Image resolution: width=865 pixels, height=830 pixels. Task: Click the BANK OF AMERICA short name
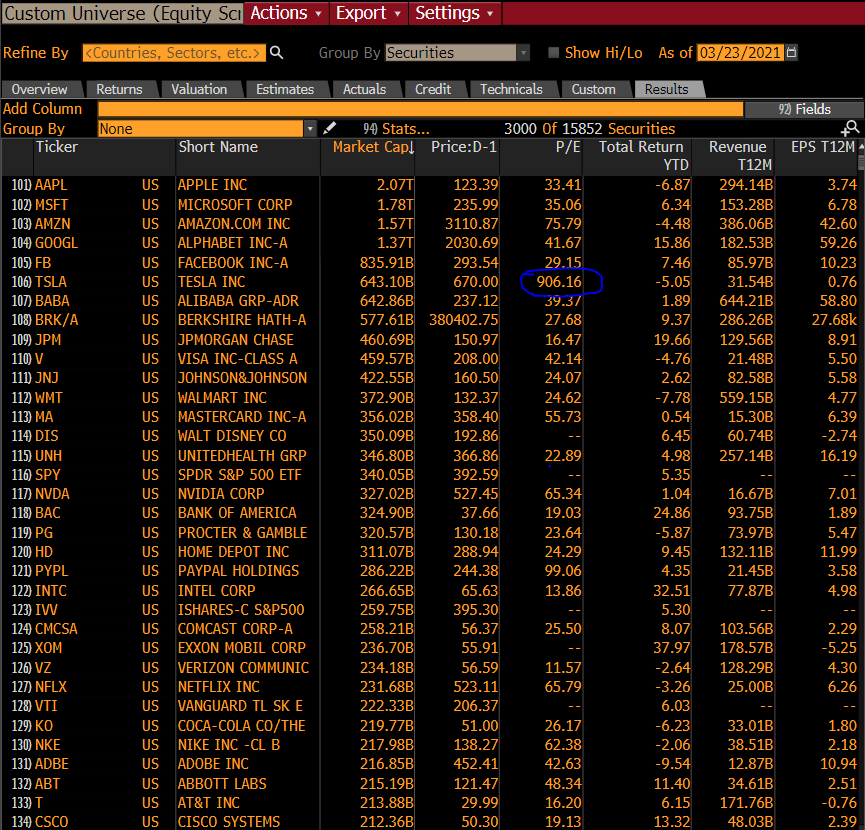point(237,513)
